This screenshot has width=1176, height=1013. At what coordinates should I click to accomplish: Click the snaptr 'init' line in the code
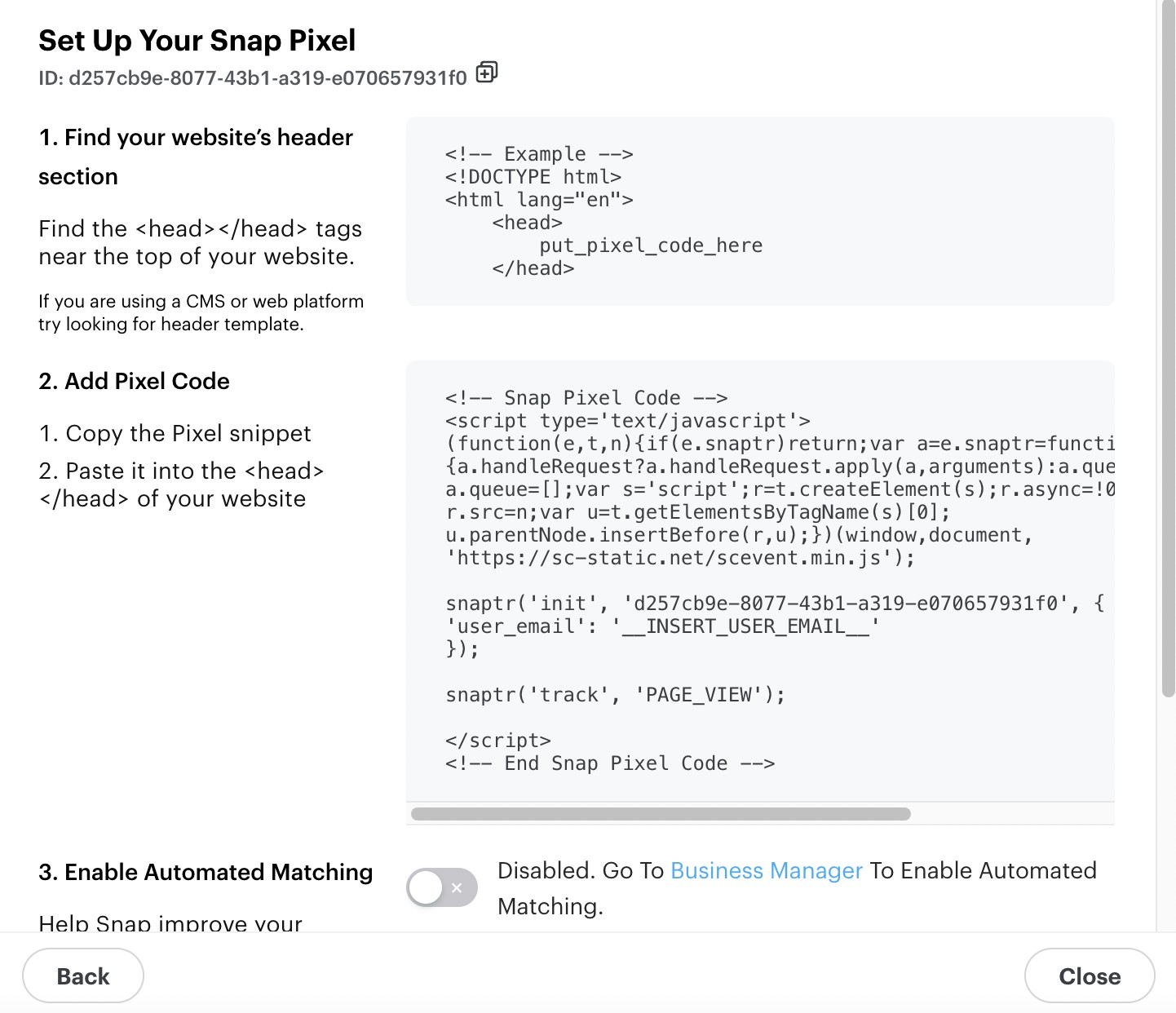pyautogui.click(x=750, y=604)
